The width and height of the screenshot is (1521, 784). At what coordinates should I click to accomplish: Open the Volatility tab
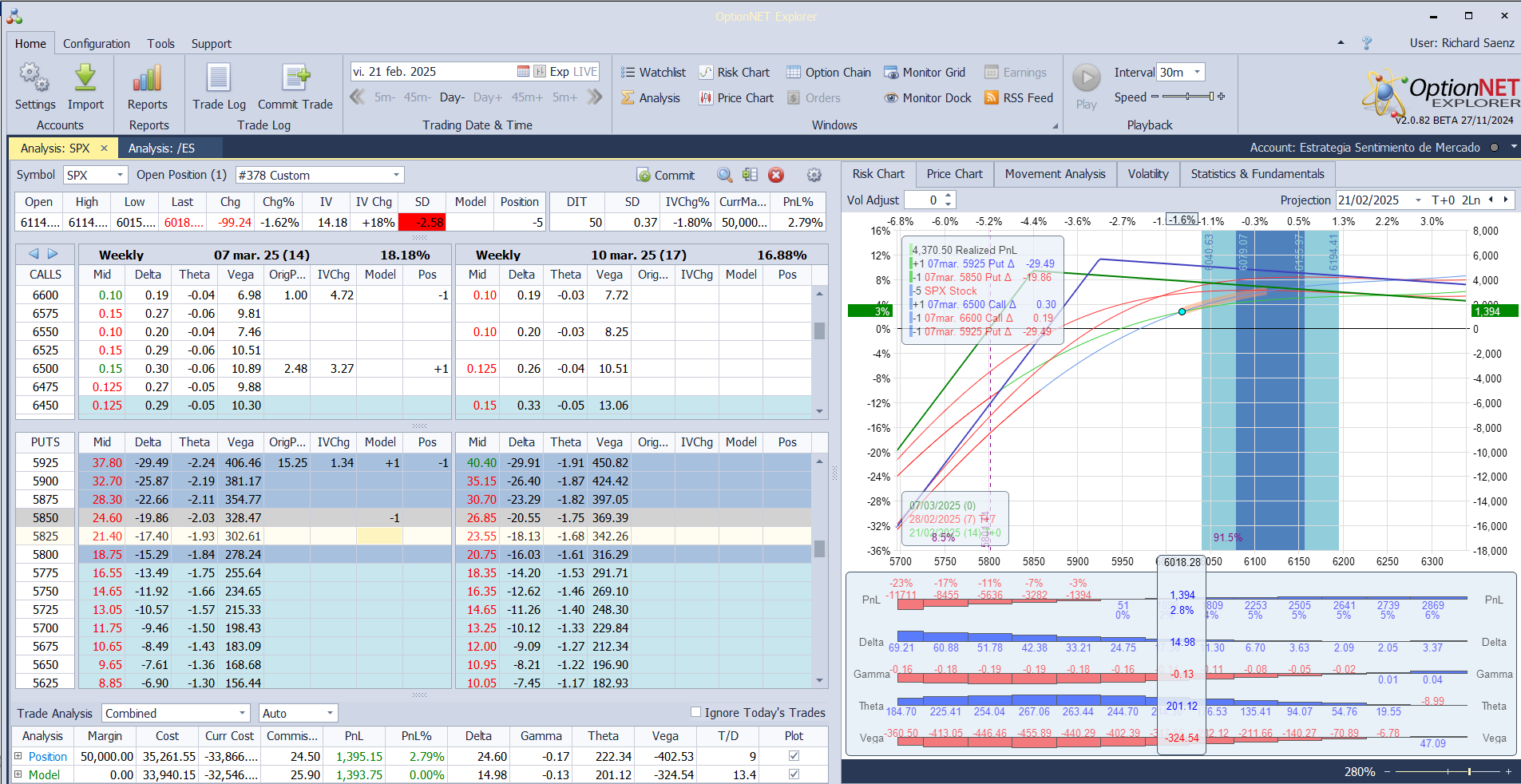coord(1148,174)
